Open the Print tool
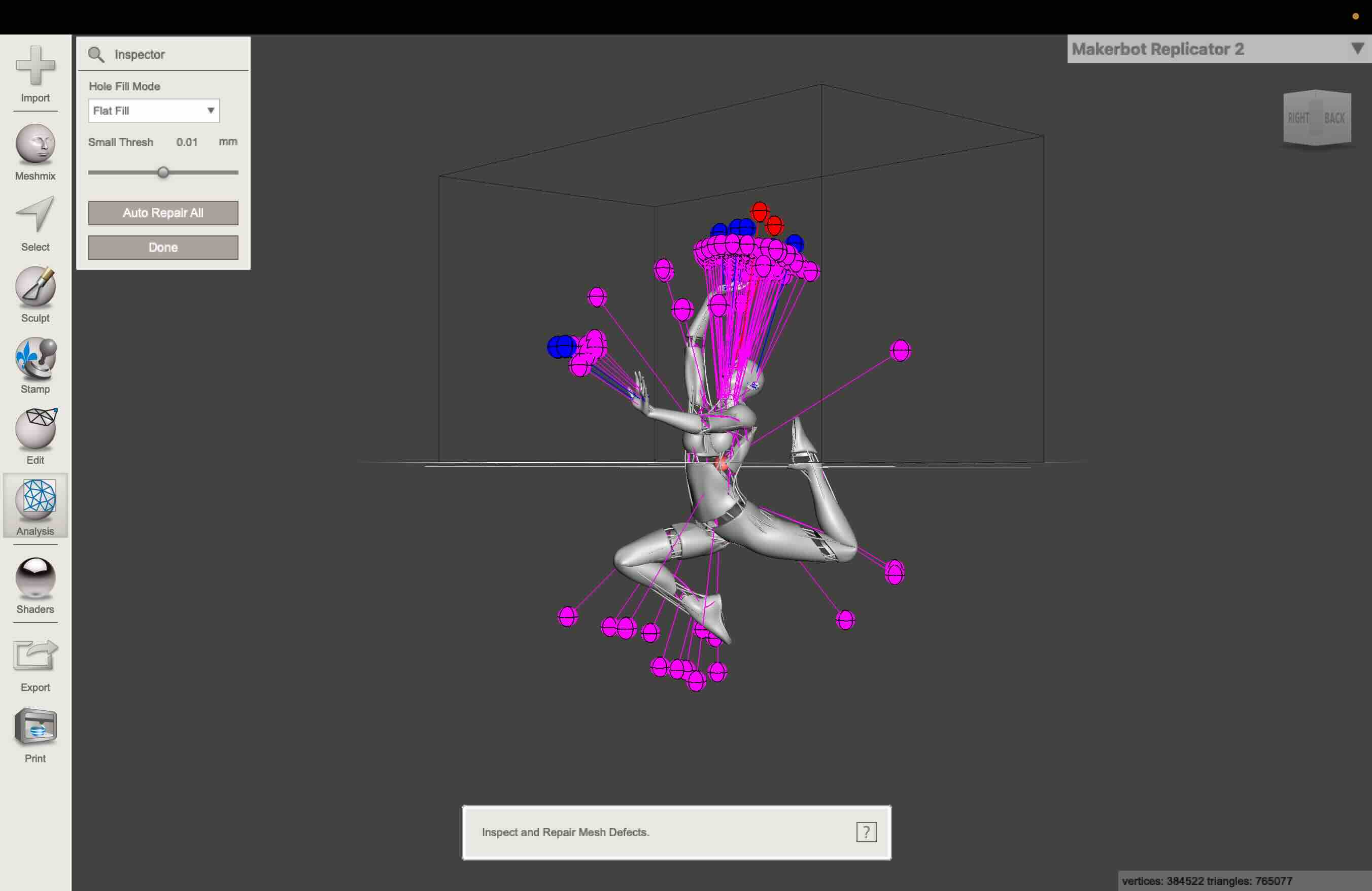The height and width of the screenshot is (891, 1372). click(35, 726)
